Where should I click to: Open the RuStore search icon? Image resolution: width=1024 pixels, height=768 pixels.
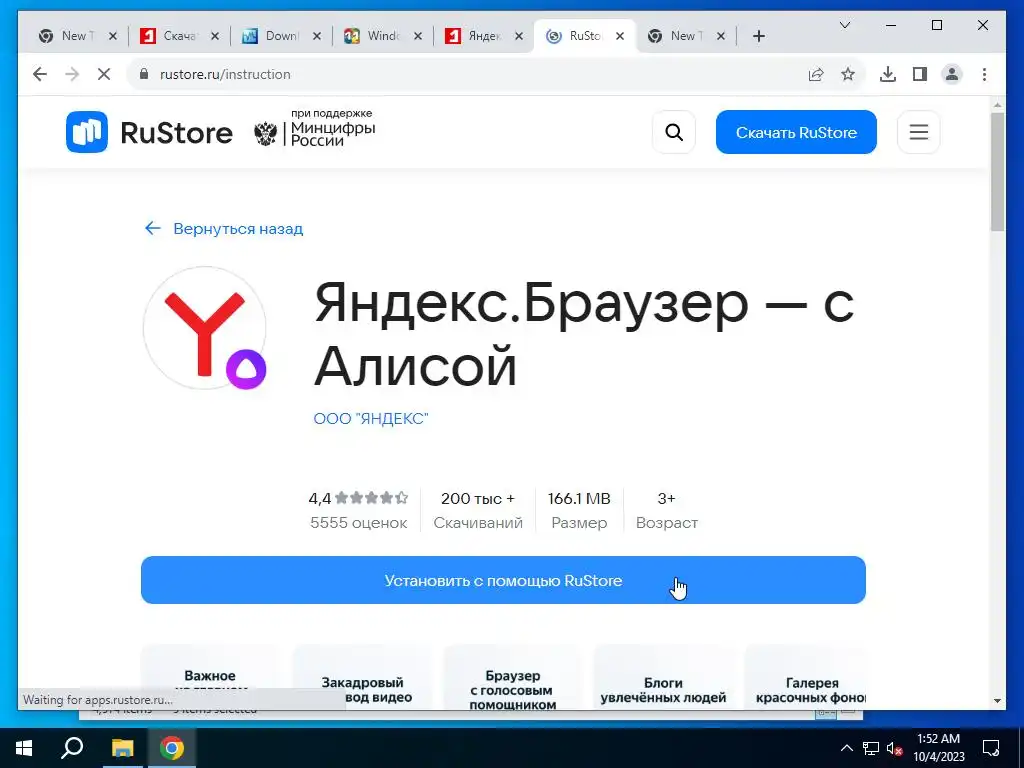pos(674,133)
